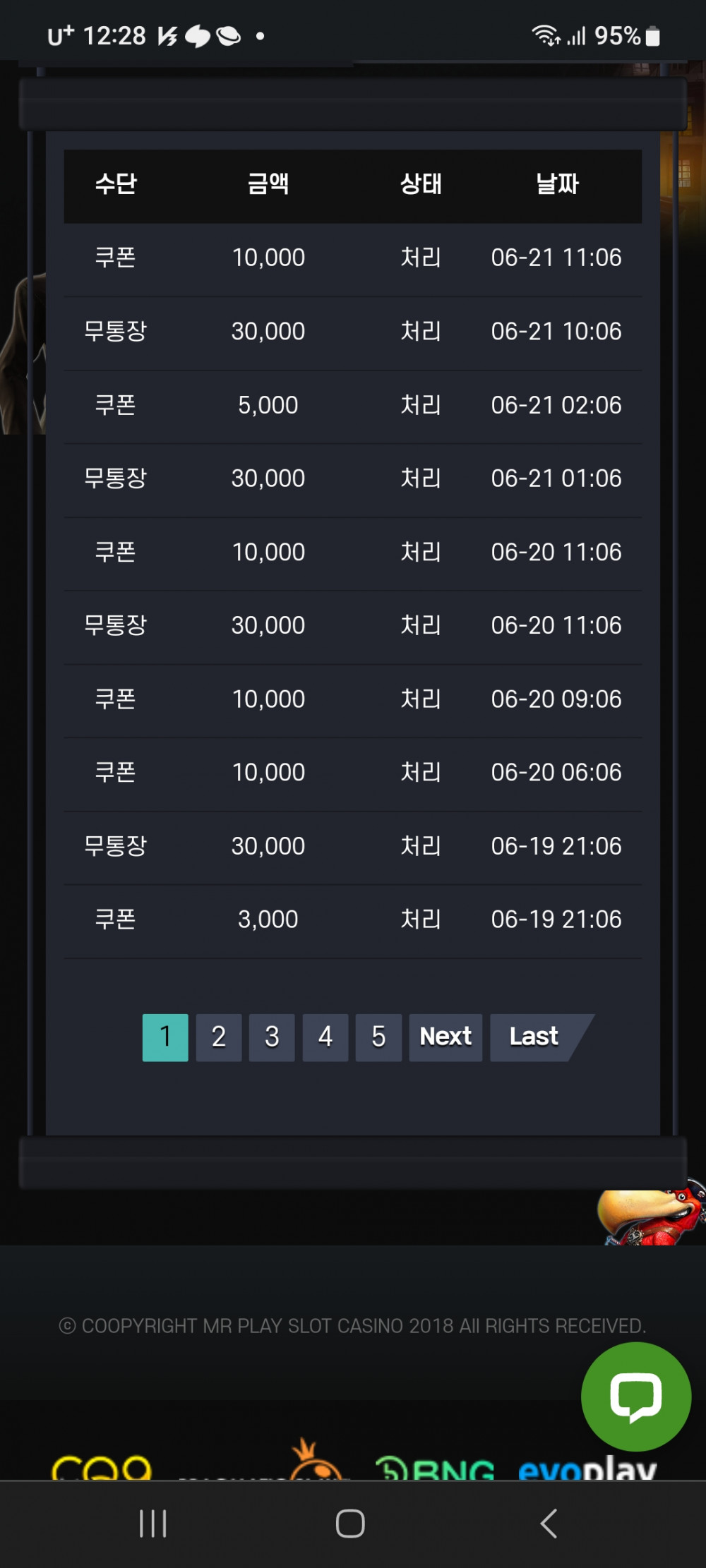Tap the 금액 column header
Image resolution: width=706 pixels, height=1568 pixels.
coord(268,184)
